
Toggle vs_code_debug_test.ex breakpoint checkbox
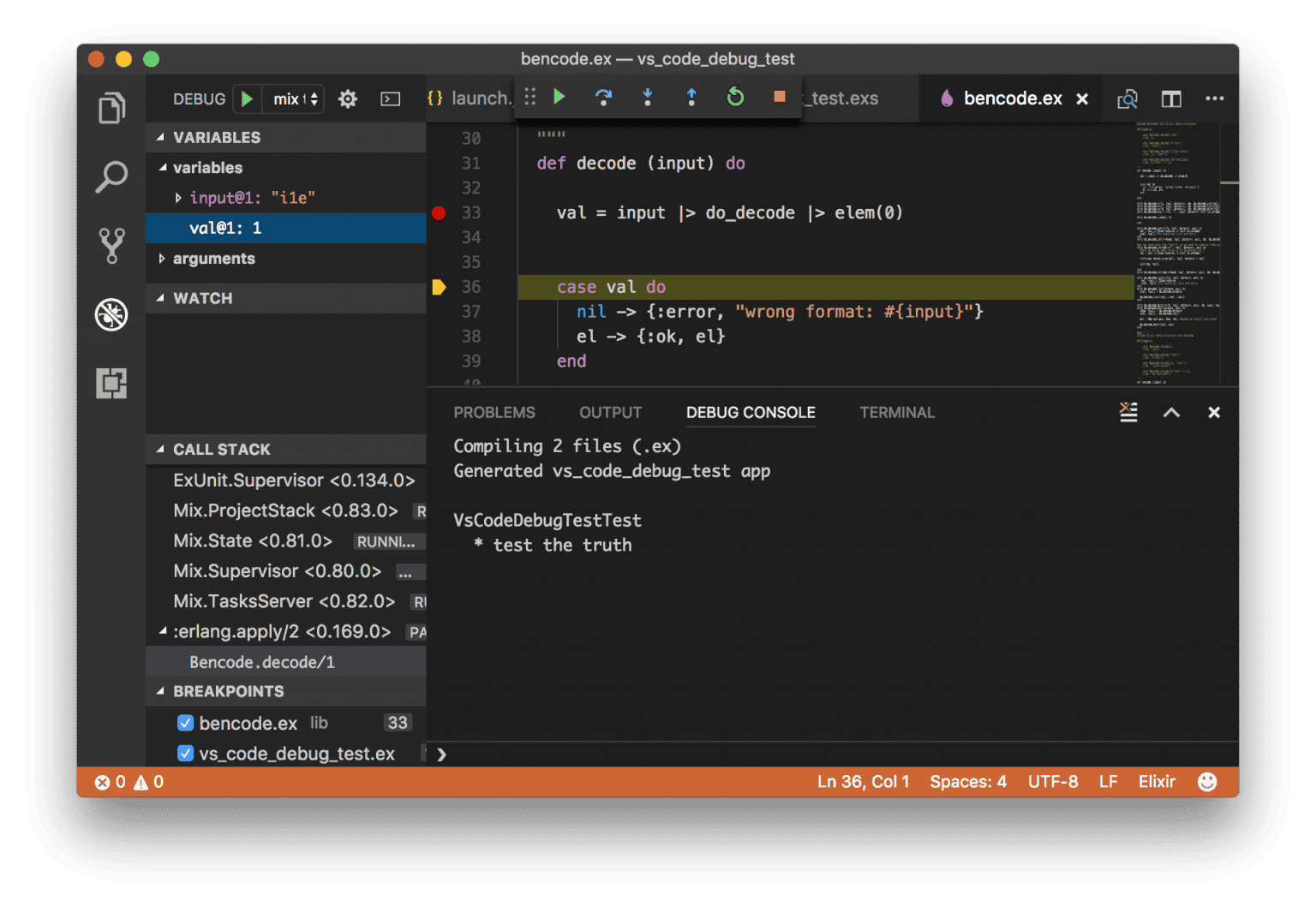pos(185,754)
